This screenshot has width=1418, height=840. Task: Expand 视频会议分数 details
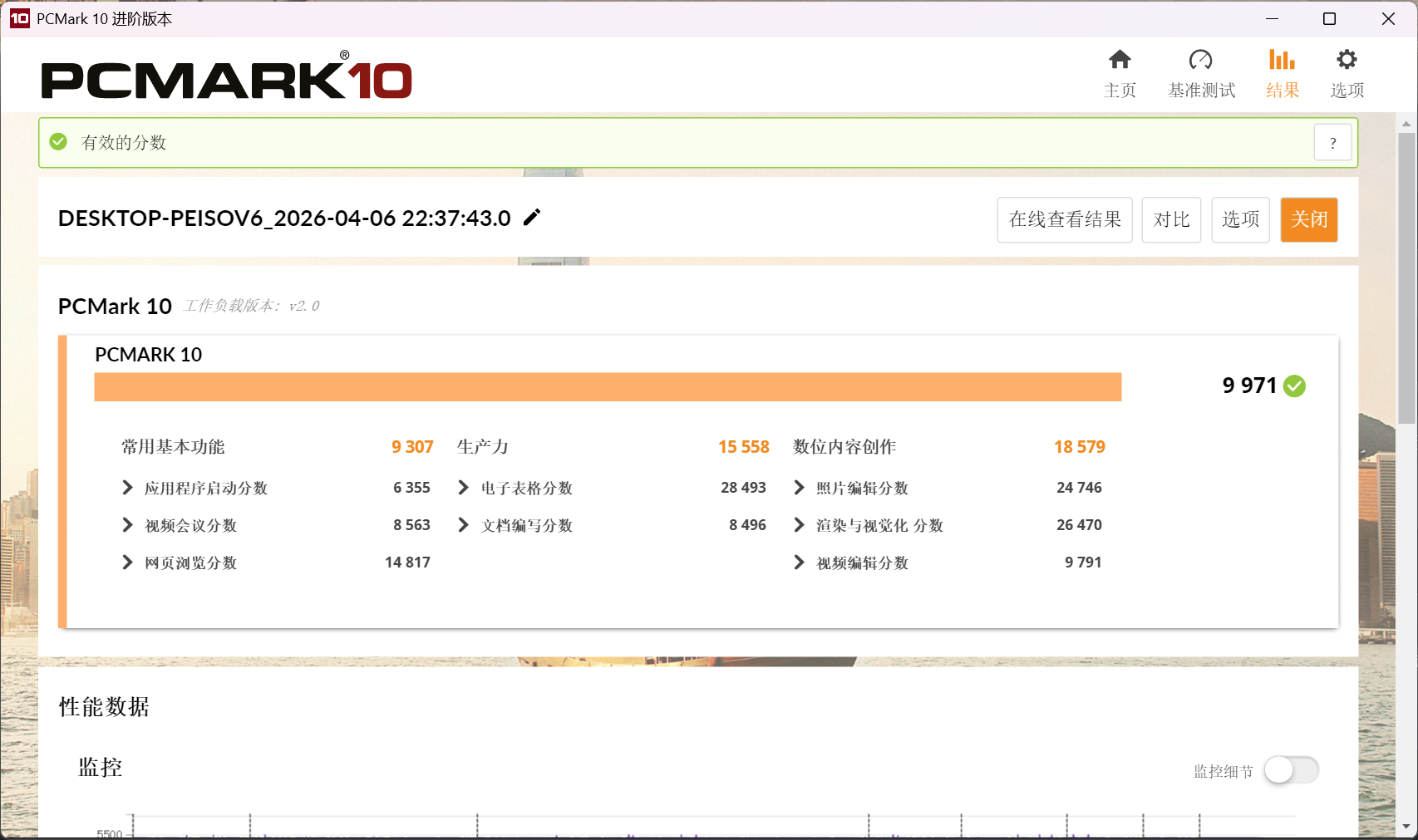pyautogui.click(x=128, y=525)
